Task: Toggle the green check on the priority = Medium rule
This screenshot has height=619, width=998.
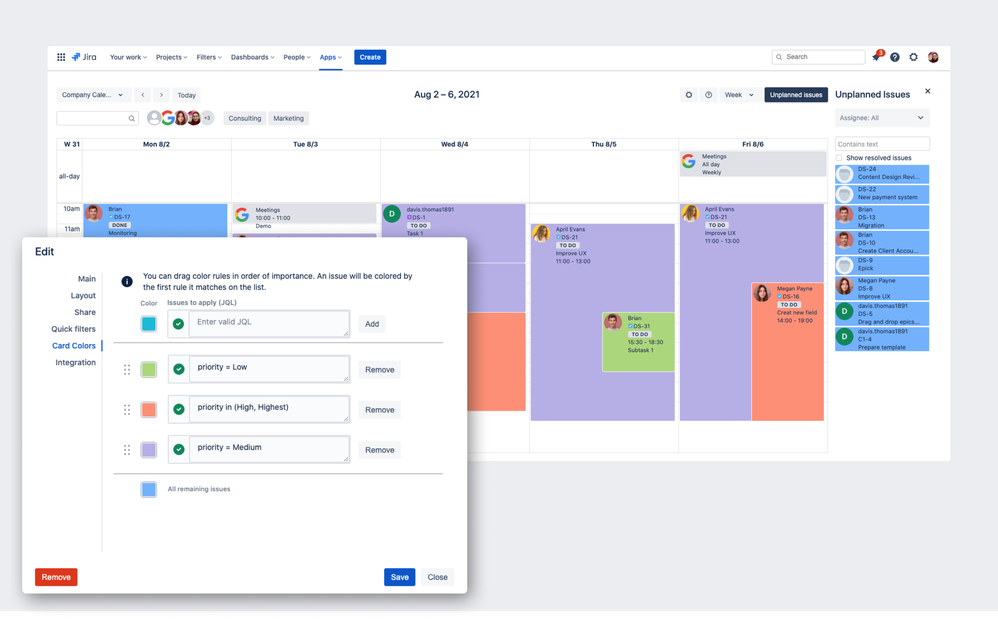Action: point(177,449)
